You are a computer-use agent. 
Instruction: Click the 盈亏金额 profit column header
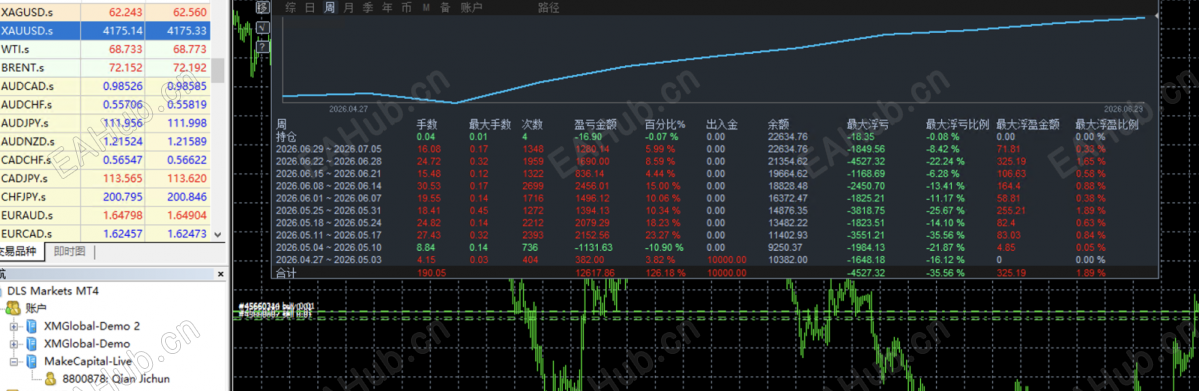coord(596,124)
